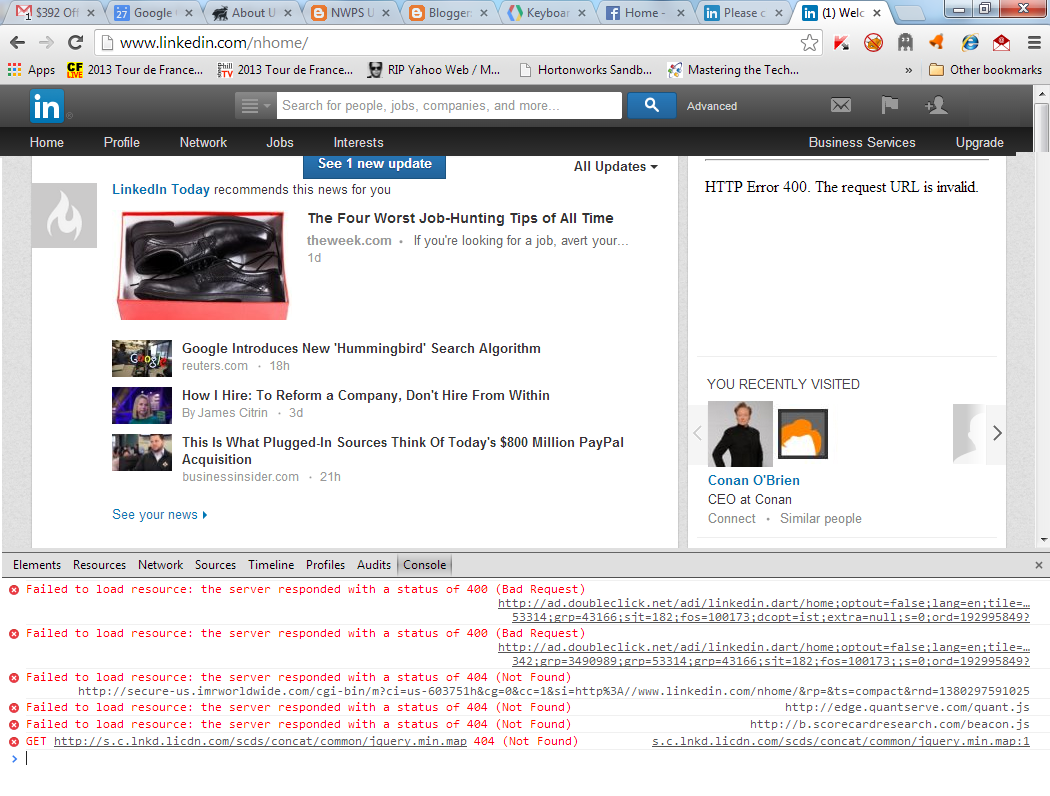Switch to DevTools Timeline tab

coord(271,565)
